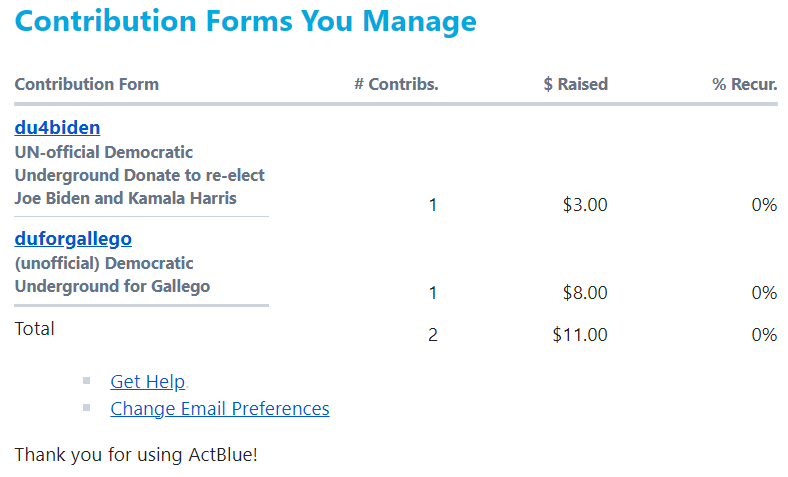This screenshot has width=788, height=477.
Task: Click the Contribution Forms You Manage heading
Action: [x=245, y=21]
